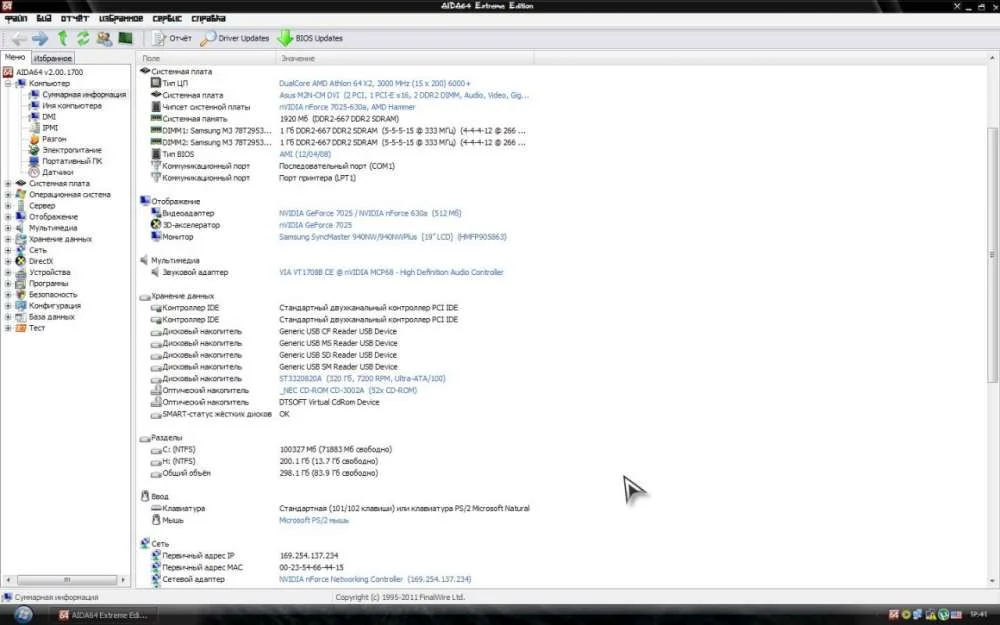Click the tree panel horizontal scrollbar

coord(66,580)
